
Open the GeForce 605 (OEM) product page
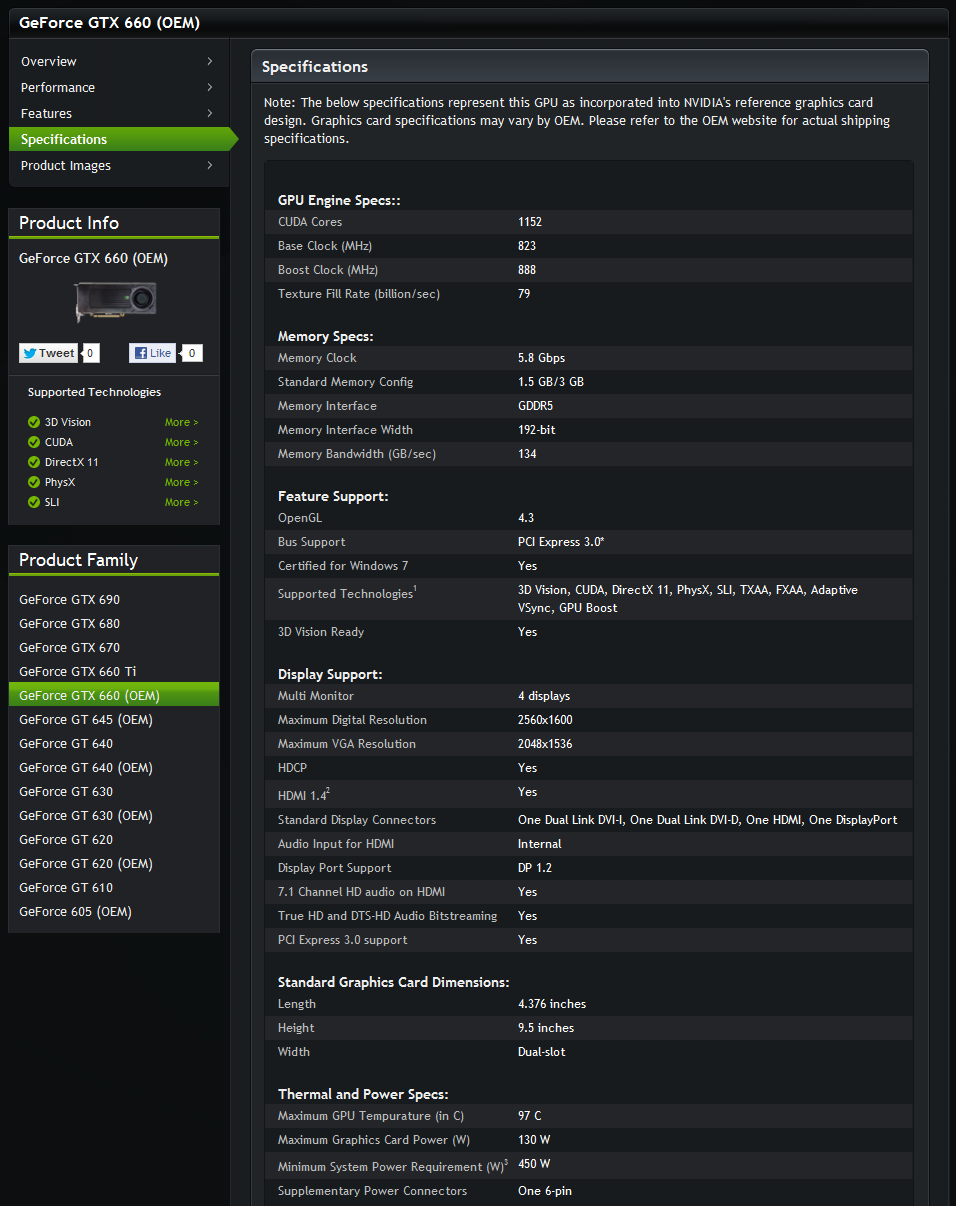point(75,912)
